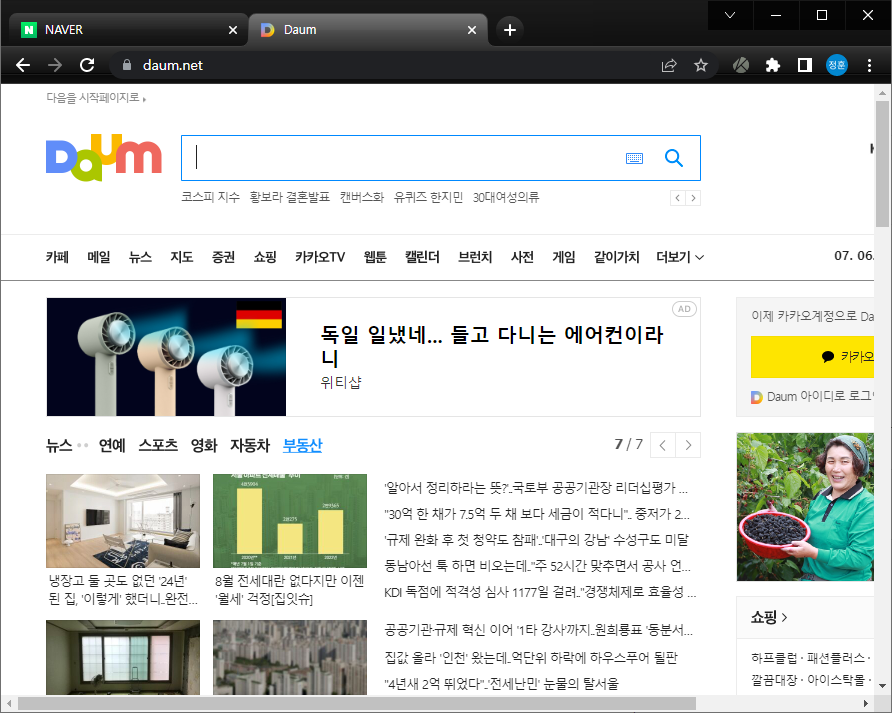Click the horizontal scrollbar thumb
This screenshot has width=892, height=713.
coord(357,704)
